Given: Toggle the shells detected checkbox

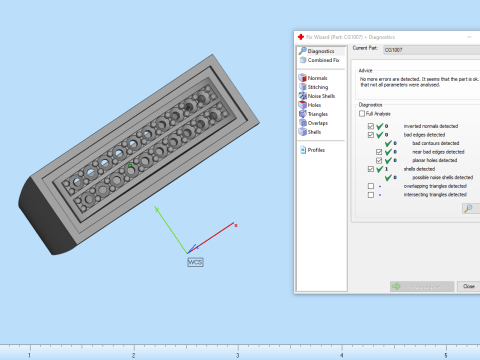Looking at the screenshot, I should coord(371,169).
